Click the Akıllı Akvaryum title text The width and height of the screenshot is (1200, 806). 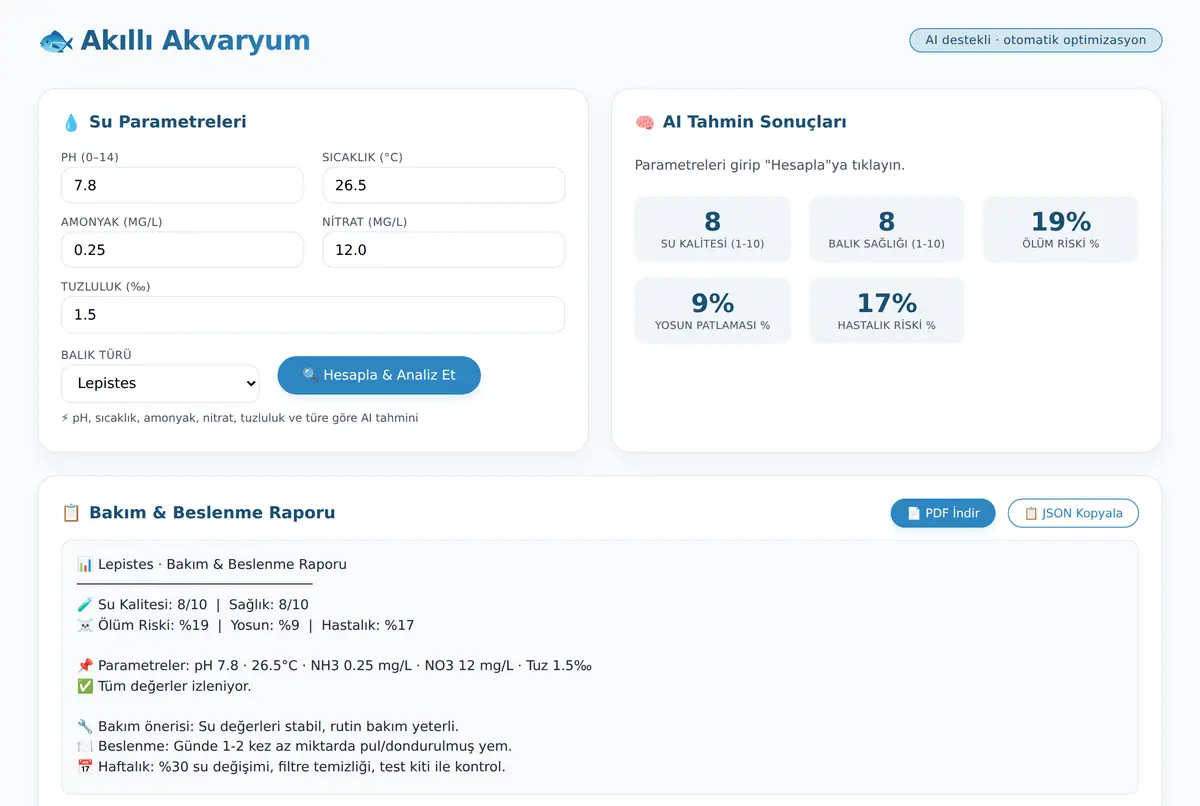click(195, 41)
